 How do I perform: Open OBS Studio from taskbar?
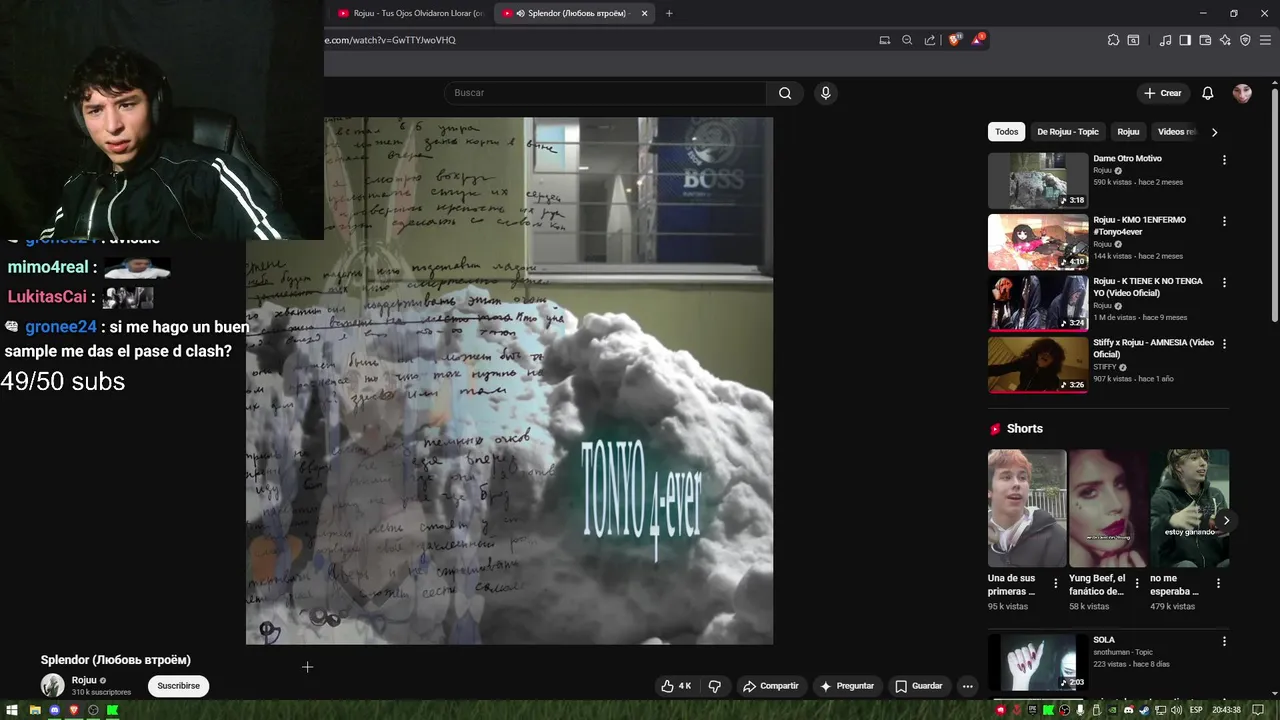click(x=93, y=710)
